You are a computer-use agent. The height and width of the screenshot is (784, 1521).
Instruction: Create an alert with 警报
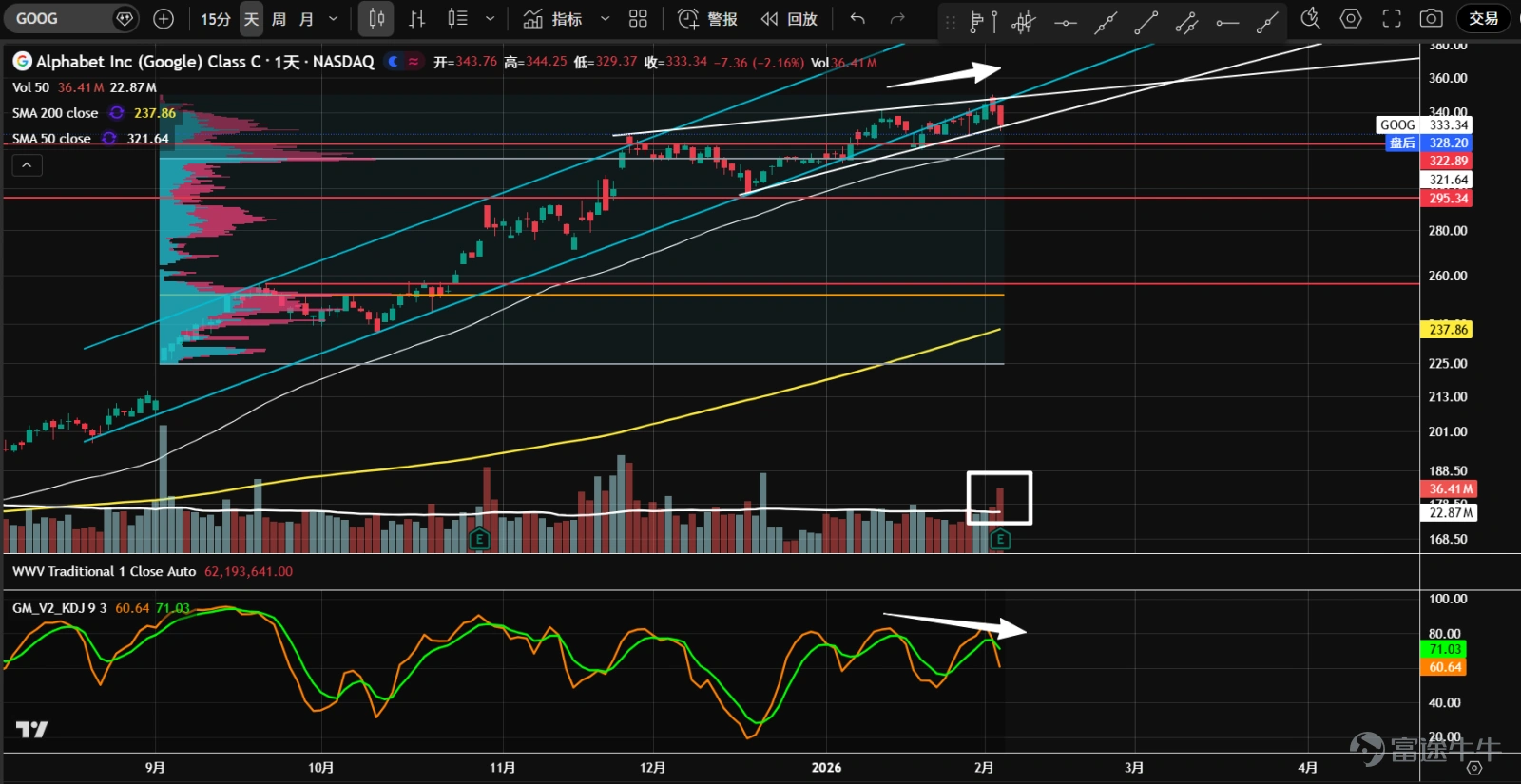tap(707, 18)
